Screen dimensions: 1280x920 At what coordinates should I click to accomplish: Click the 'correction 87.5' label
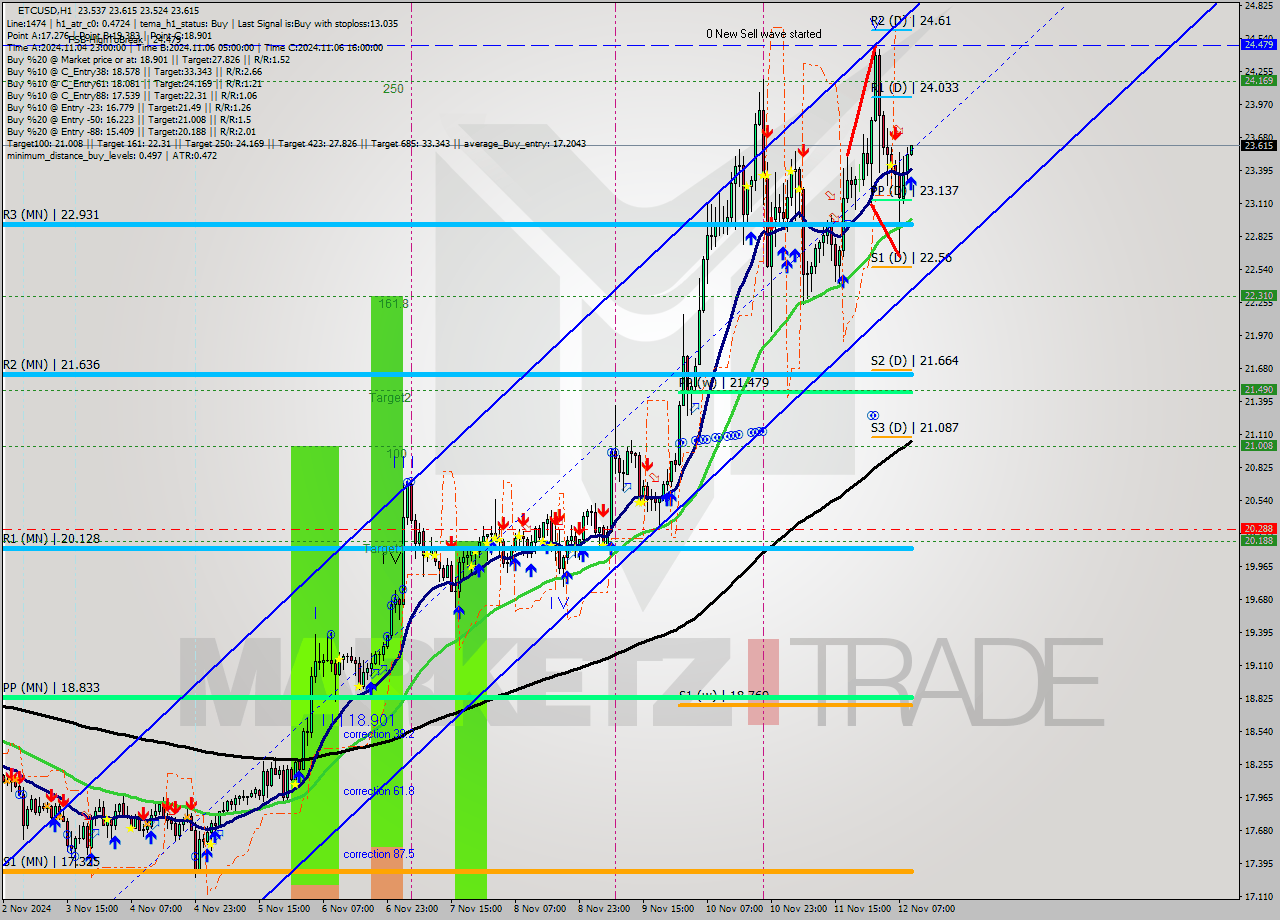pyautogui.click(x=379, y=854)
